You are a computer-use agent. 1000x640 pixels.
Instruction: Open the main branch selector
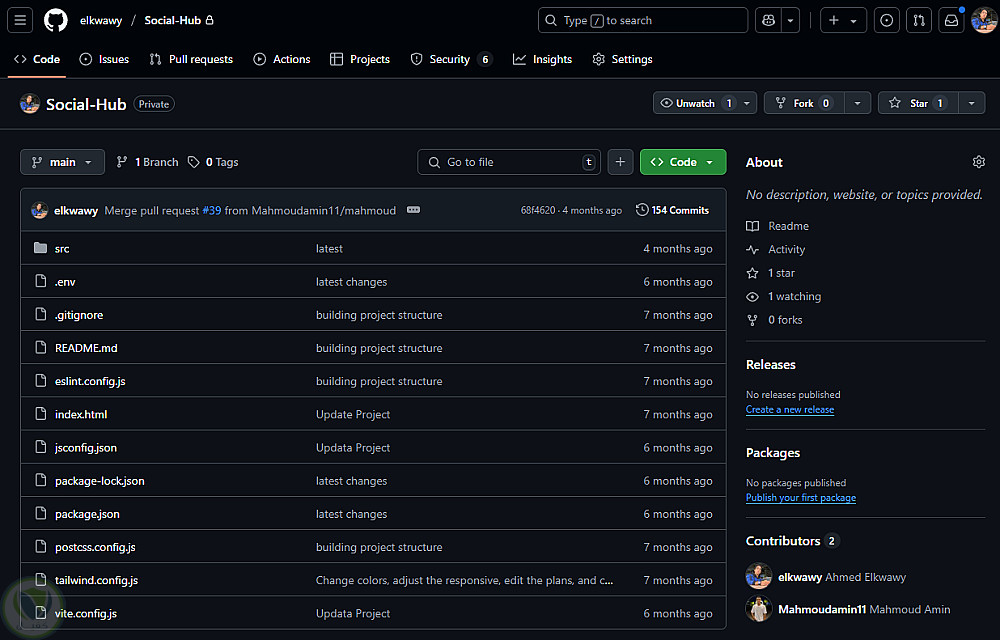pos(62,162)
